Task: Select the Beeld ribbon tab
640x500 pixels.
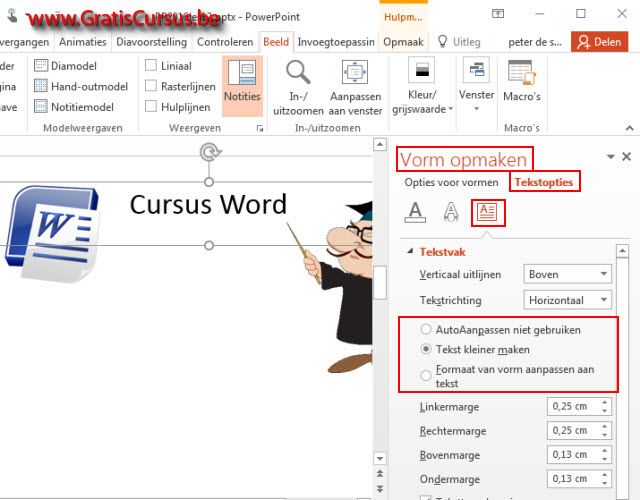Action: [276, 42]
